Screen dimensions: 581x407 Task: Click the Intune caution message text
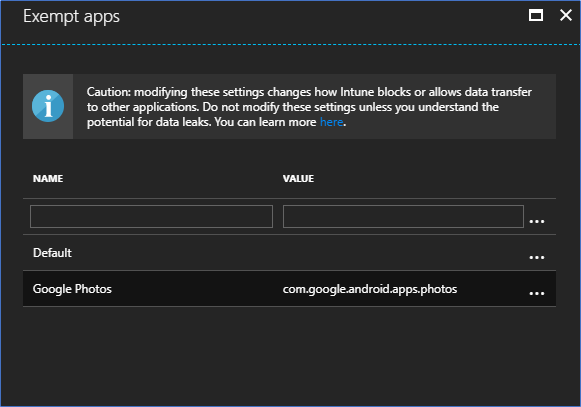pyautogui.click(x=309, y=107)
